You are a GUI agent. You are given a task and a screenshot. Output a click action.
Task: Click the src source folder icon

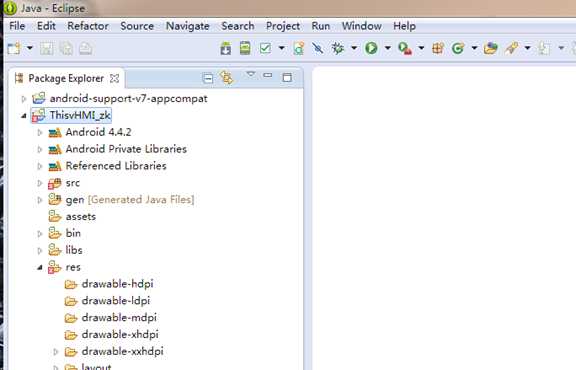point(54,183)
